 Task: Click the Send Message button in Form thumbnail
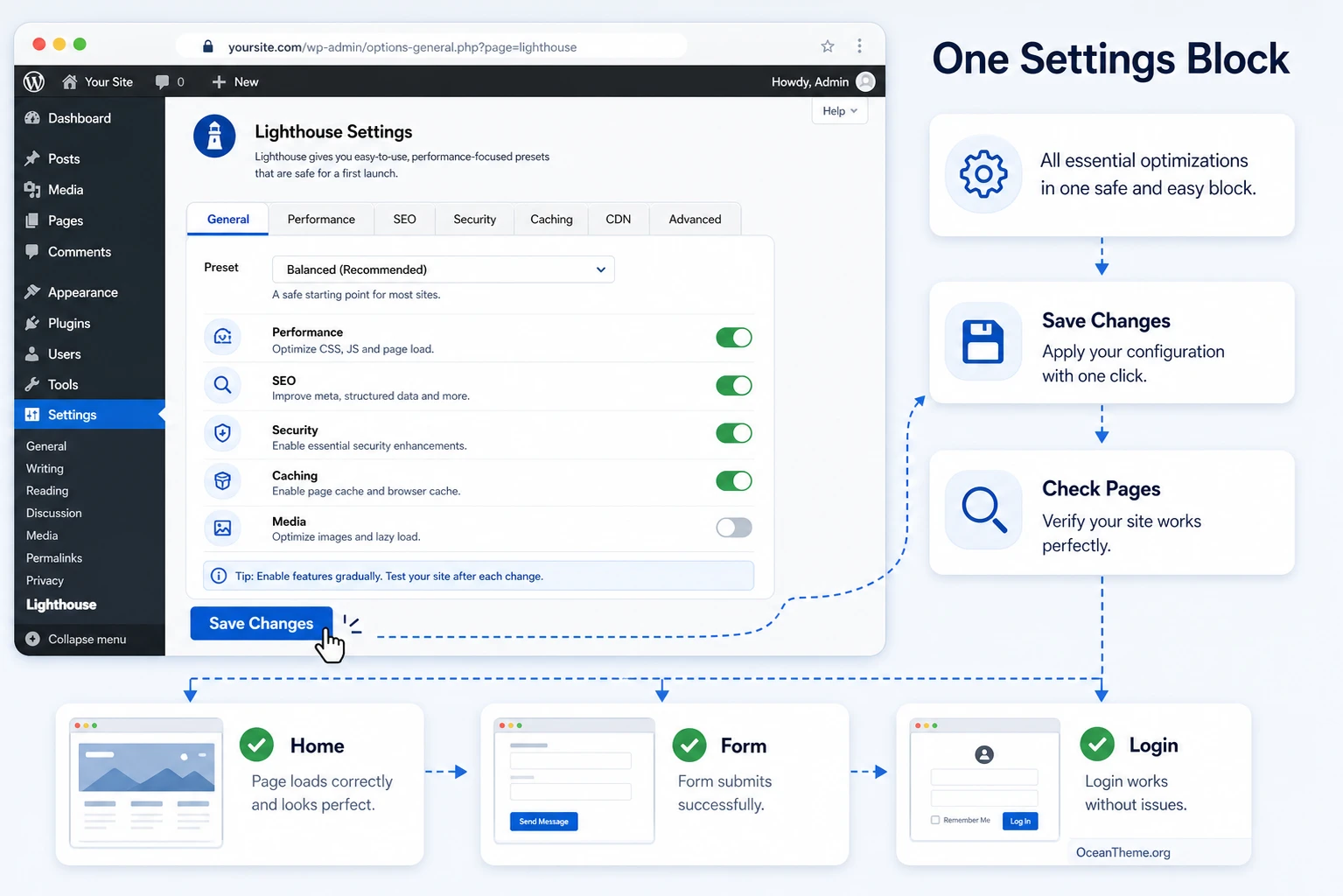tap(544, 822)
